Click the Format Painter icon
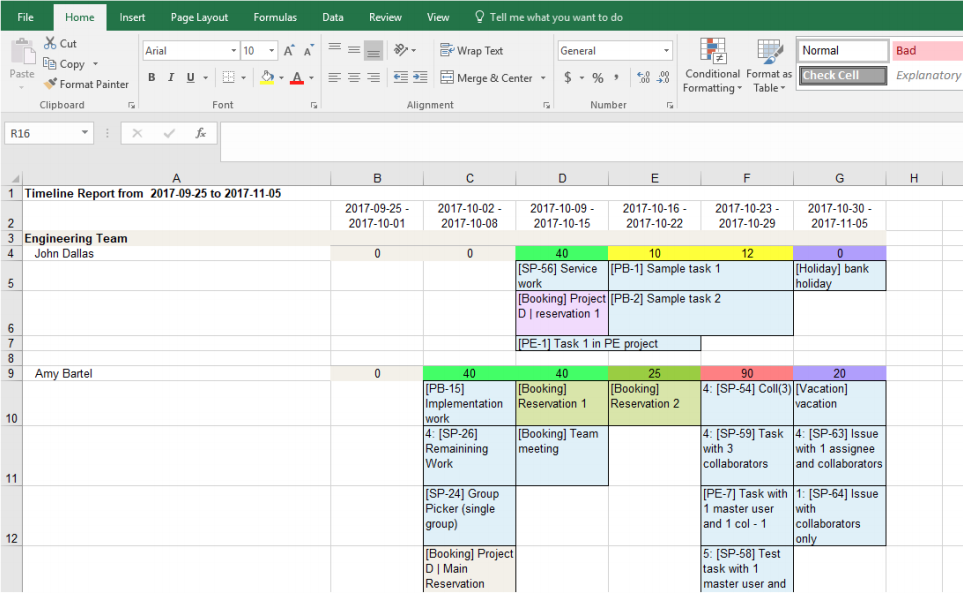The height and width of the screenshot is (593, 963). 51,85
